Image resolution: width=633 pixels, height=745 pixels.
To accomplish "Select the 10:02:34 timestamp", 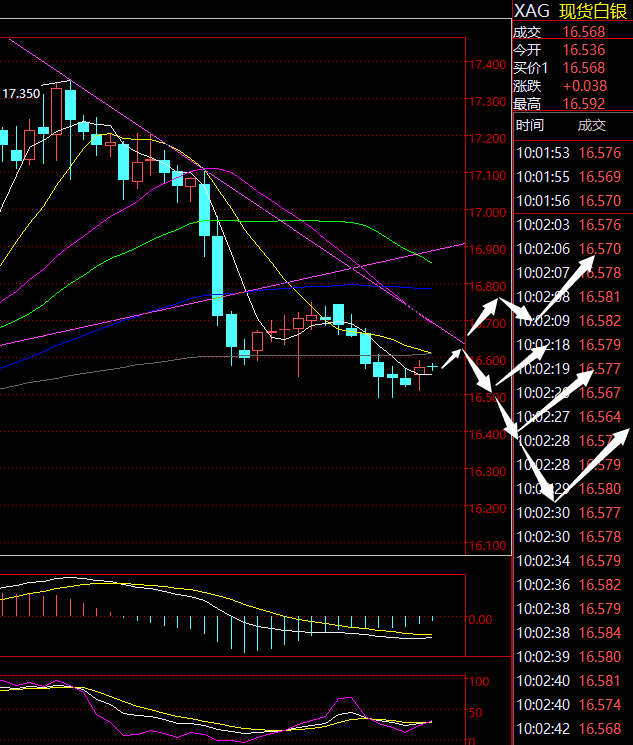I will 543,561.
